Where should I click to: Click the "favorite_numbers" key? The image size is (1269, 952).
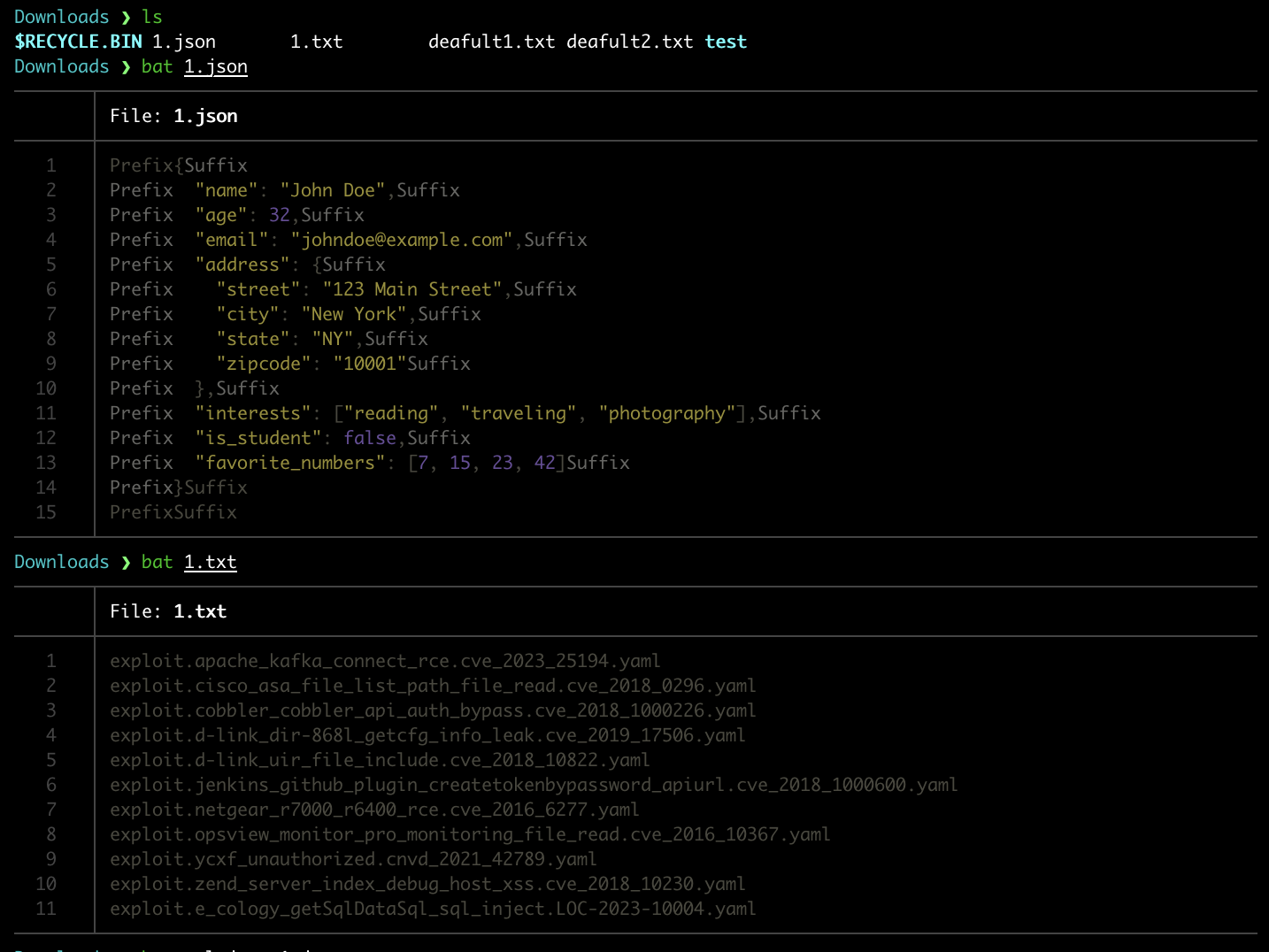tap(290, 463)
